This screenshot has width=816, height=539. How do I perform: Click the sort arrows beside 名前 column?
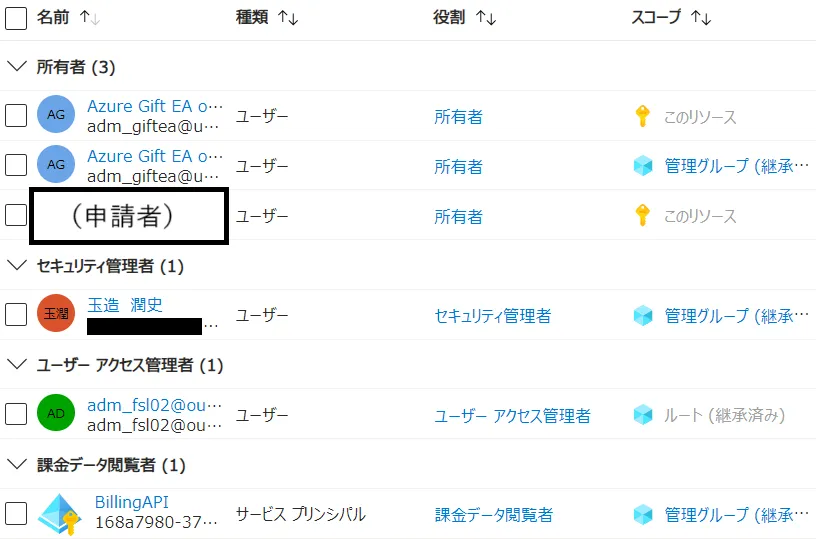tap(90, 18)
